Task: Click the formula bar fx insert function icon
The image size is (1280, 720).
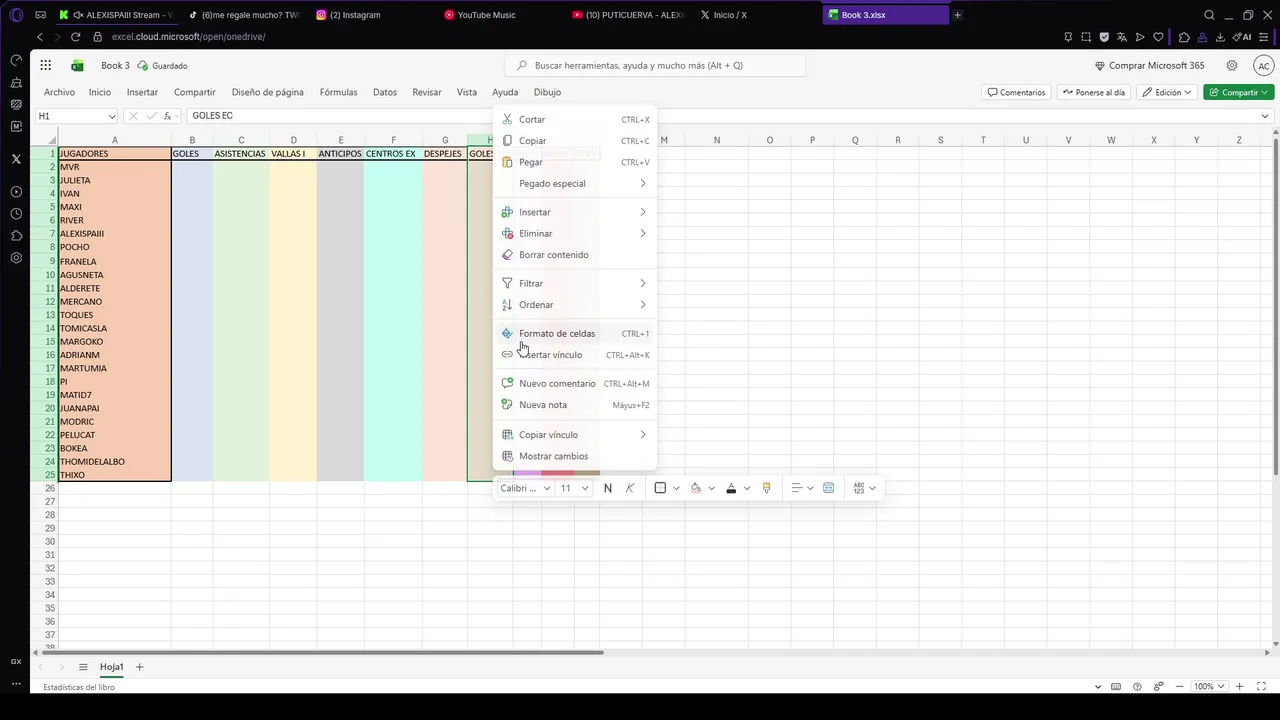Action: (x=167, y=116)
